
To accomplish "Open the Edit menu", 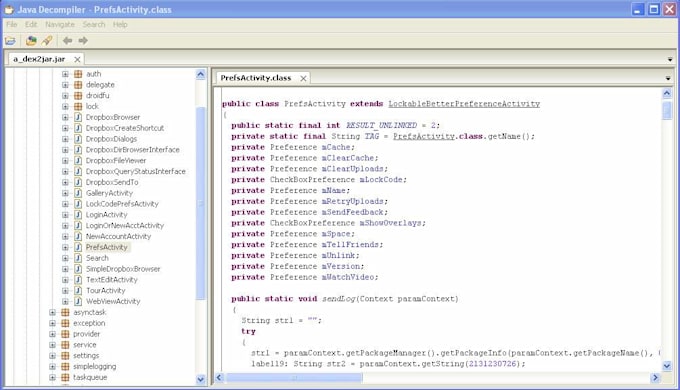I will (31, 24).
